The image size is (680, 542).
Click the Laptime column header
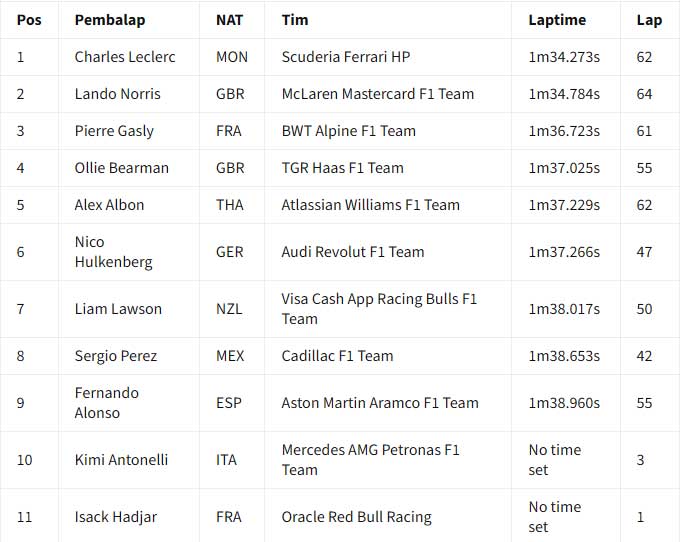(557, 19)
